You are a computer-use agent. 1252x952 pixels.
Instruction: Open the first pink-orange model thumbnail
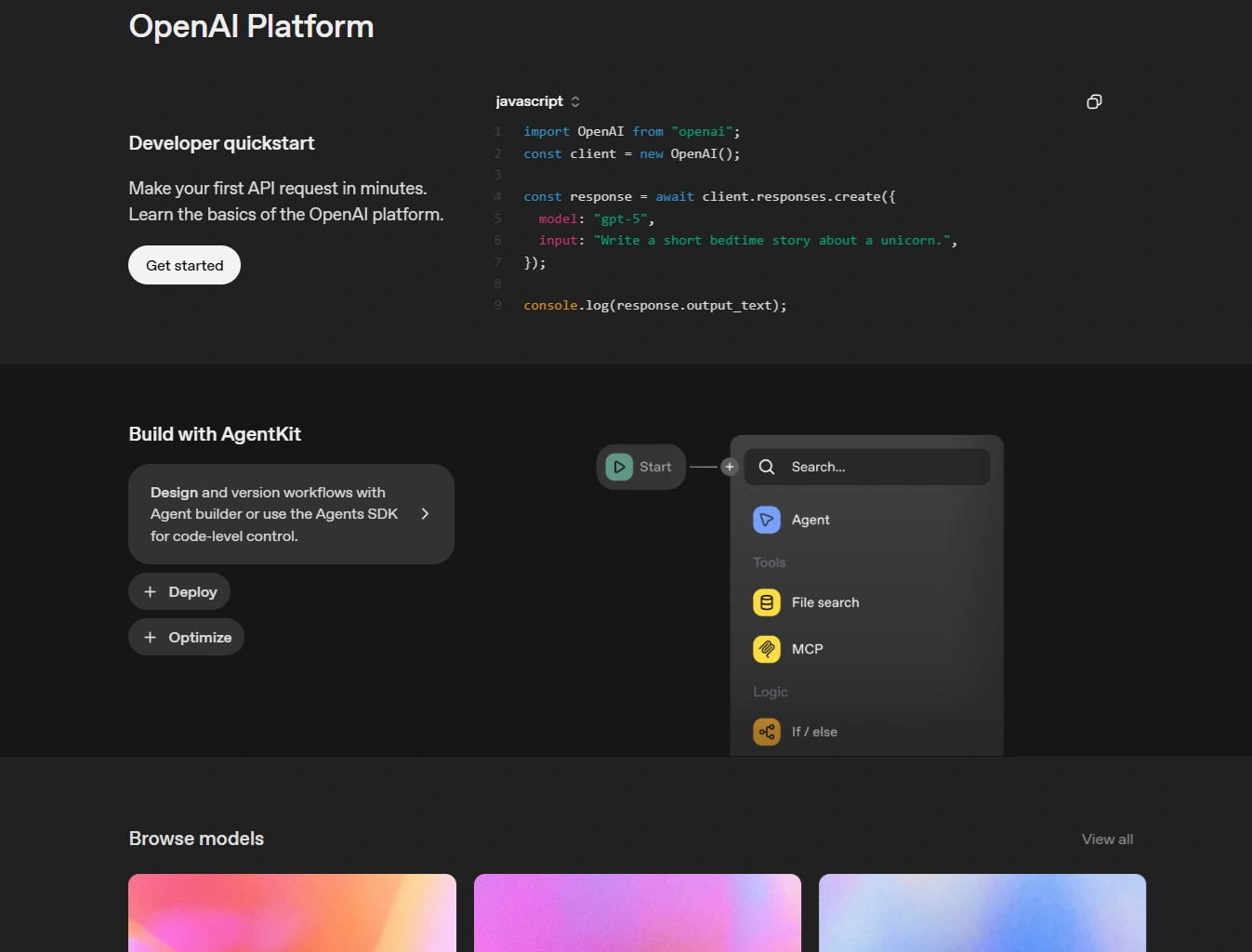coord(292,912)
